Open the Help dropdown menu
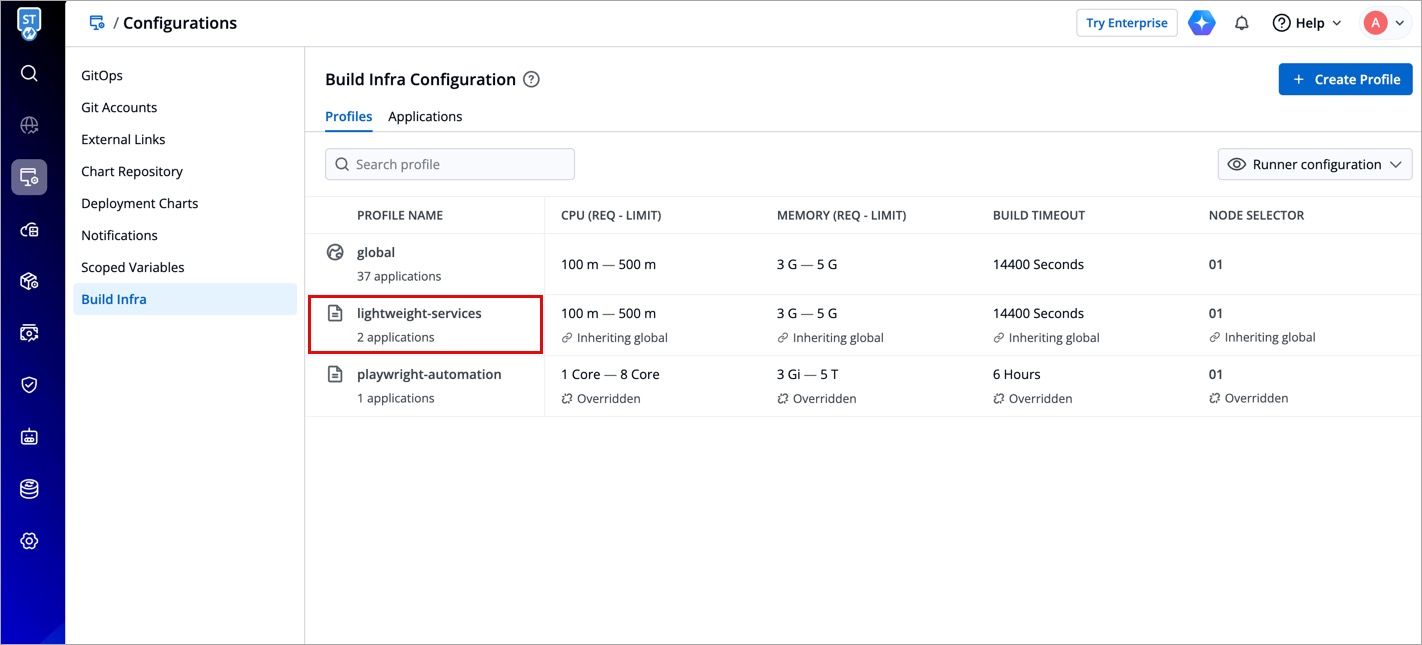This screenshot has height=645, width=1422. [x=1306, y=23]
